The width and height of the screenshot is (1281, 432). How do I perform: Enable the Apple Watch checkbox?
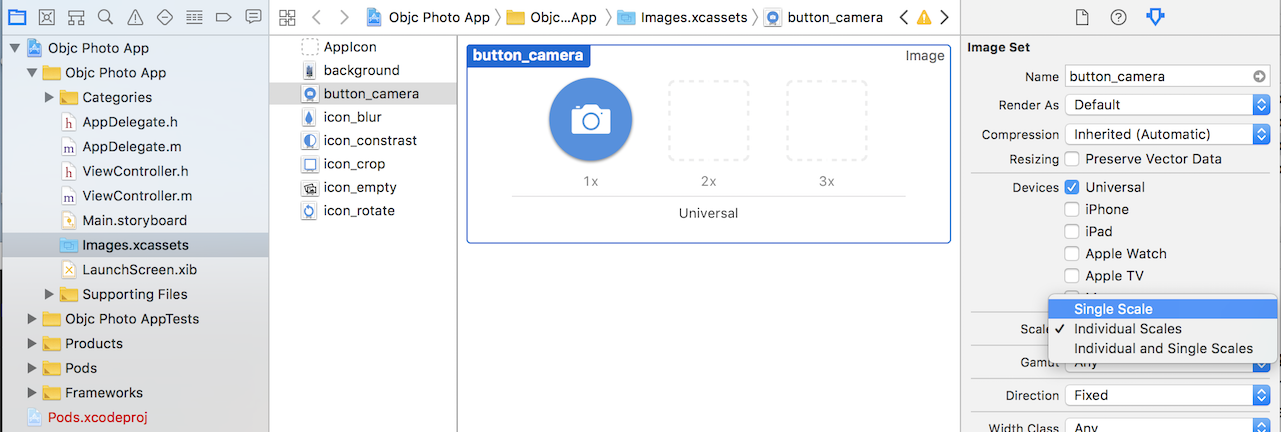(1072, 254)
